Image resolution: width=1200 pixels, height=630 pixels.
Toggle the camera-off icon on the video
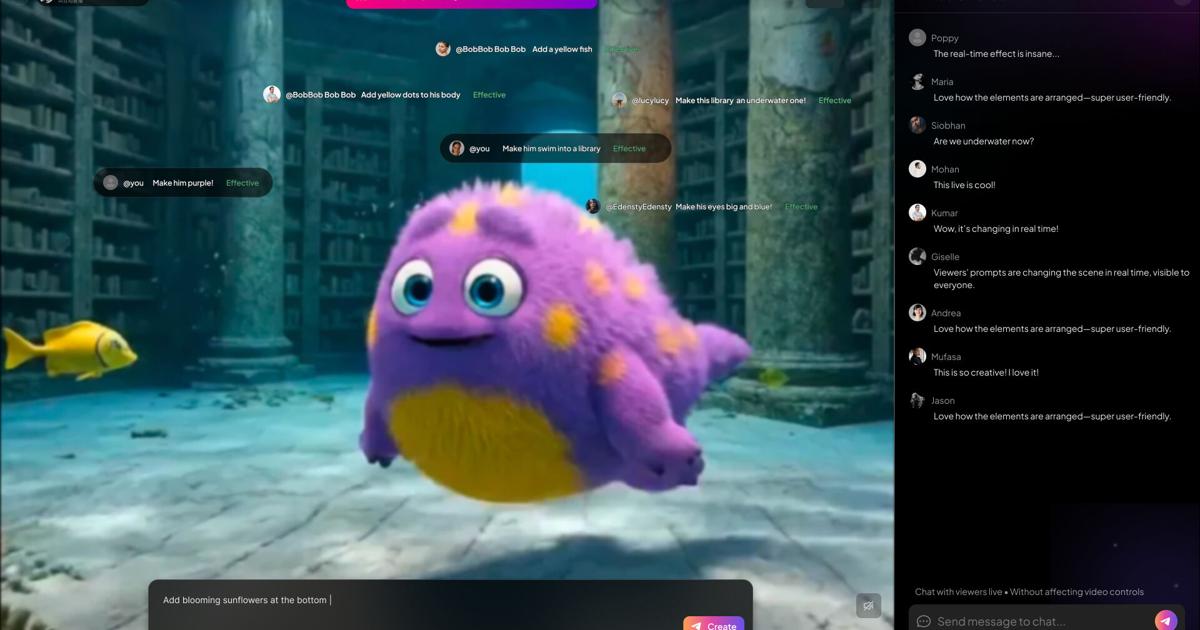pos(868,605)
